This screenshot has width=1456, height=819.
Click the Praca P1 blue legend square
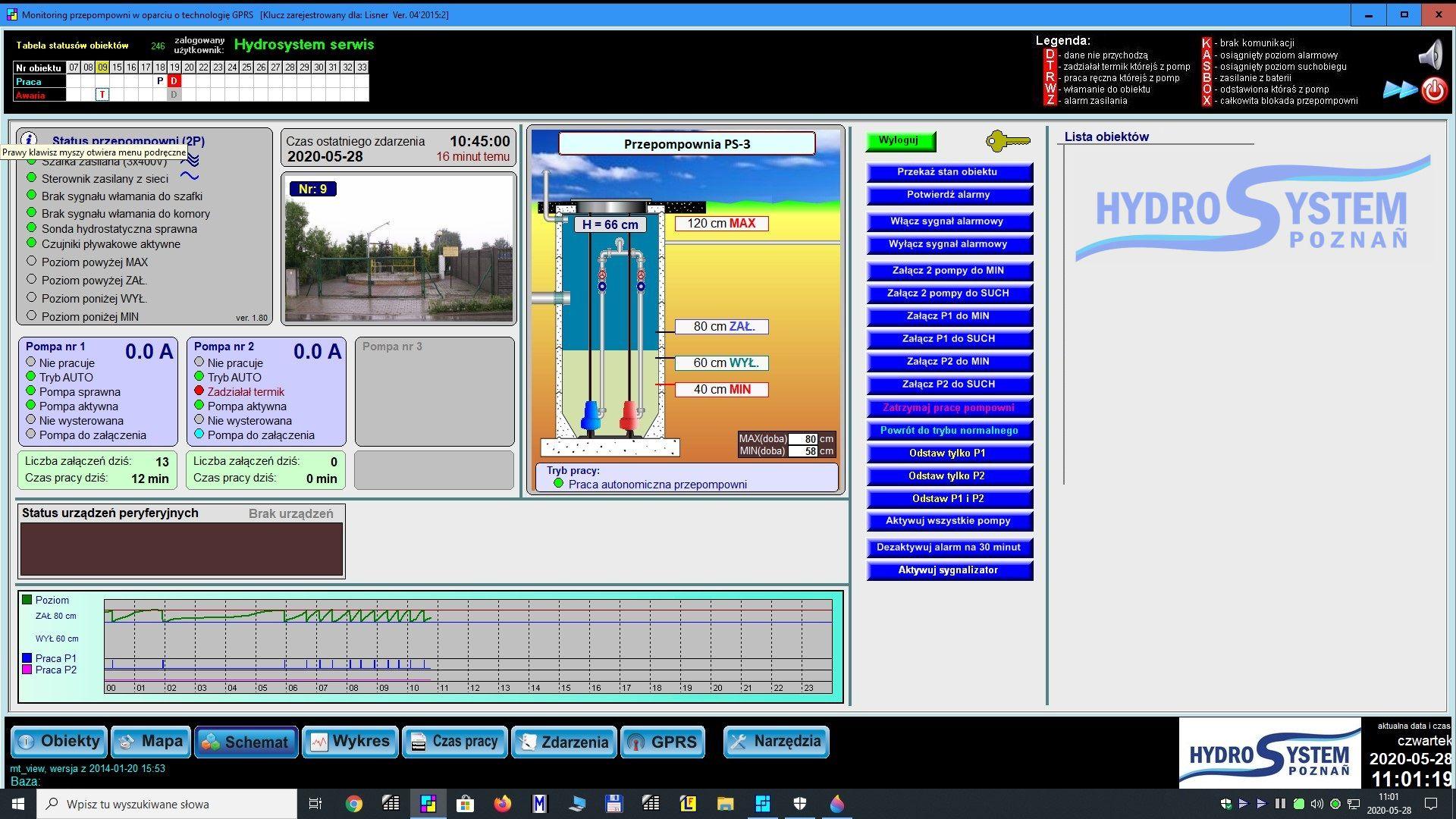click(x=27, y=658)
